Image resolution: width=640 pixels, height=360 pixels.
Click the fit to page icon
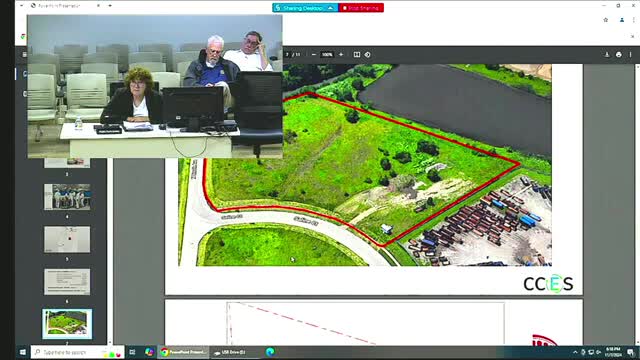(357, 55)
